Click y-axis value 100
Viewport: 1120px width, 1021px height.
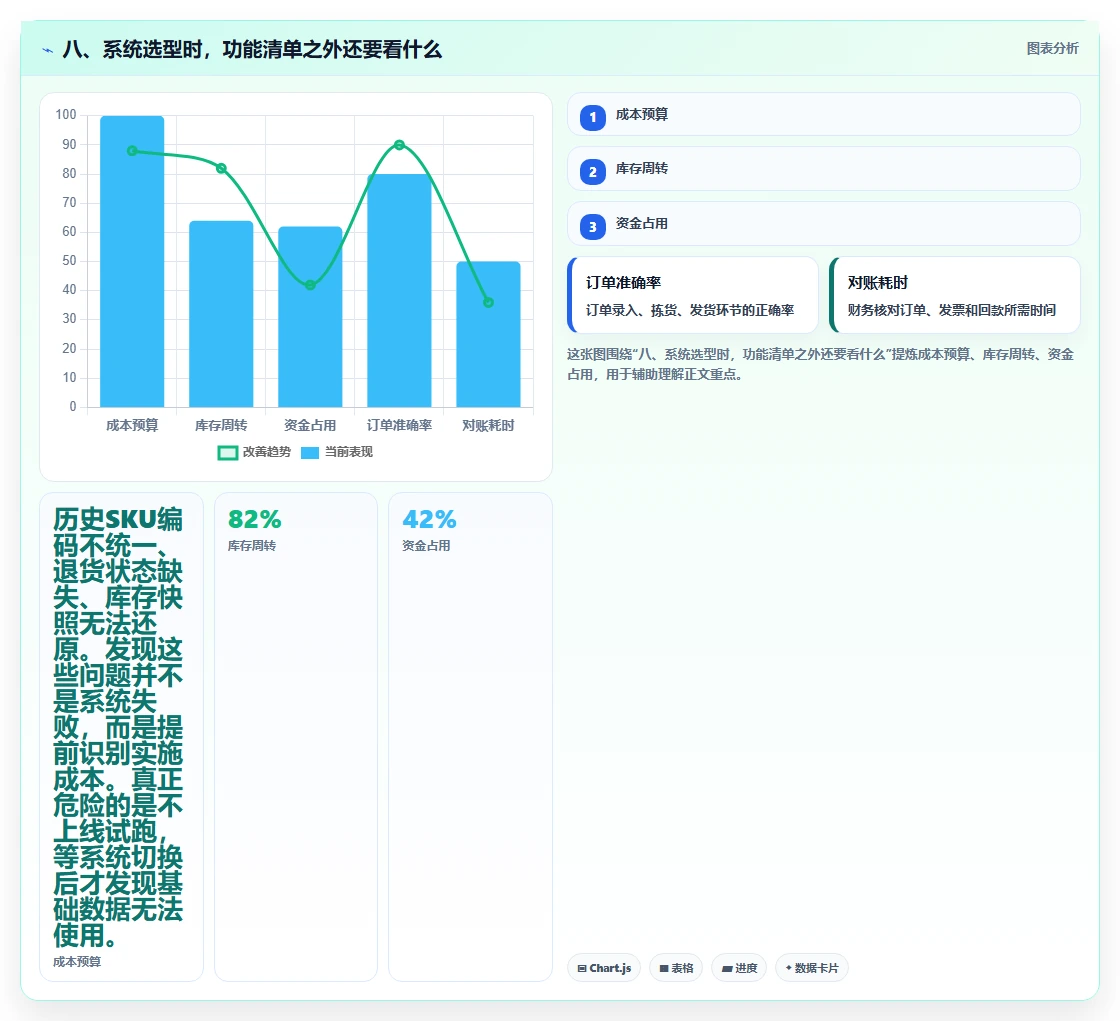[x=66, y=114]
